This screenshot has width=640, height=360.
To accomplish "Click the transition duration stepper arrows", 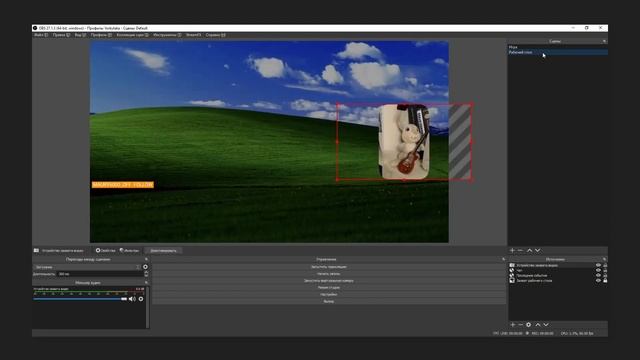I will point(146,274).
